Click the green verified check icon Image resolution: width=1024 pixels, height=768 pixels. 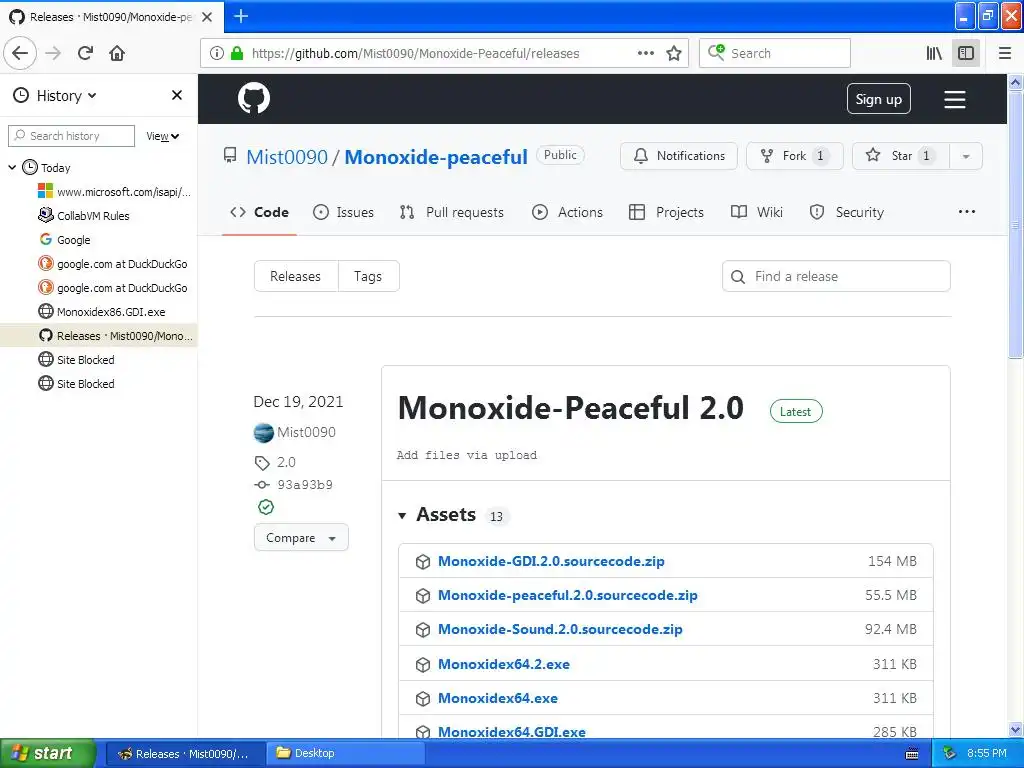266,507
